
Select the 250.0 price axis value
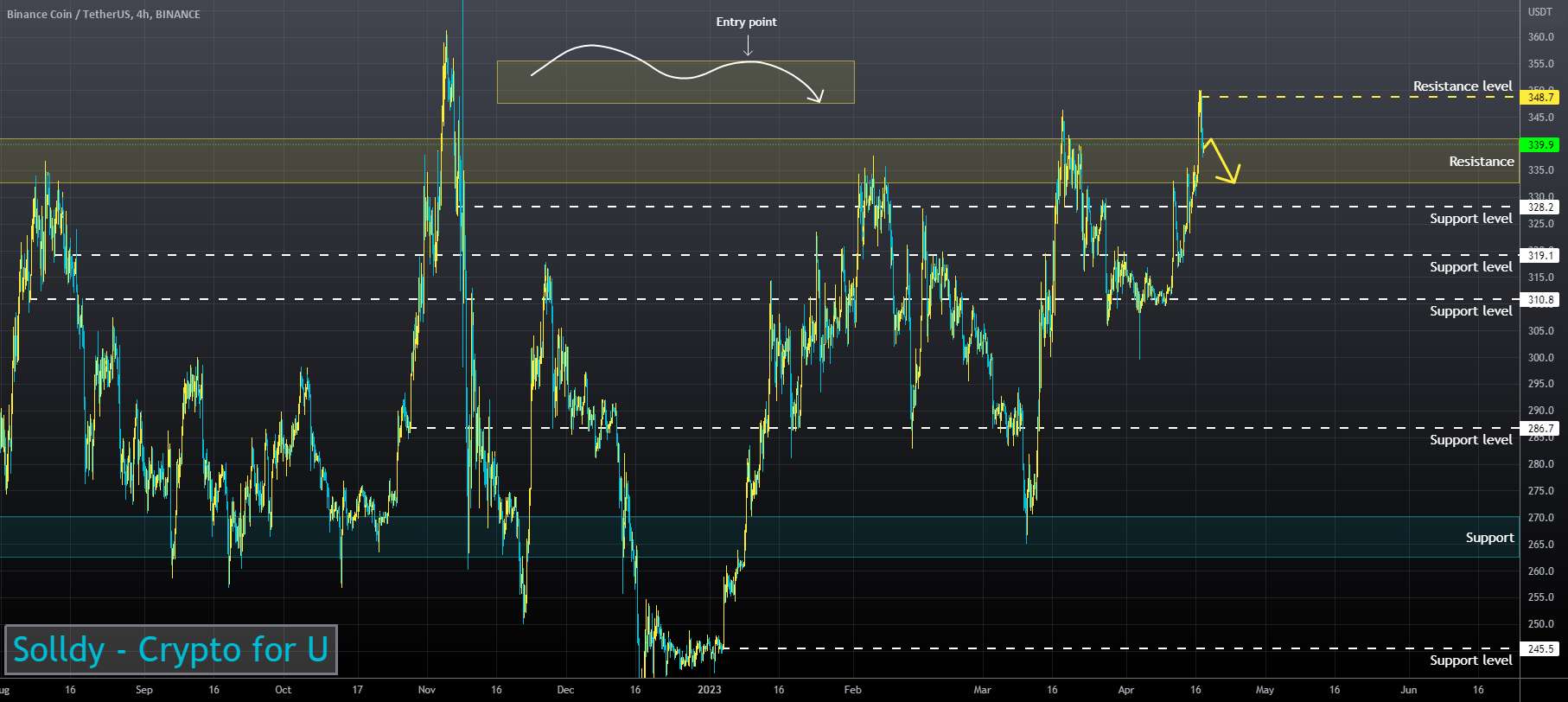click(1540, 624)
